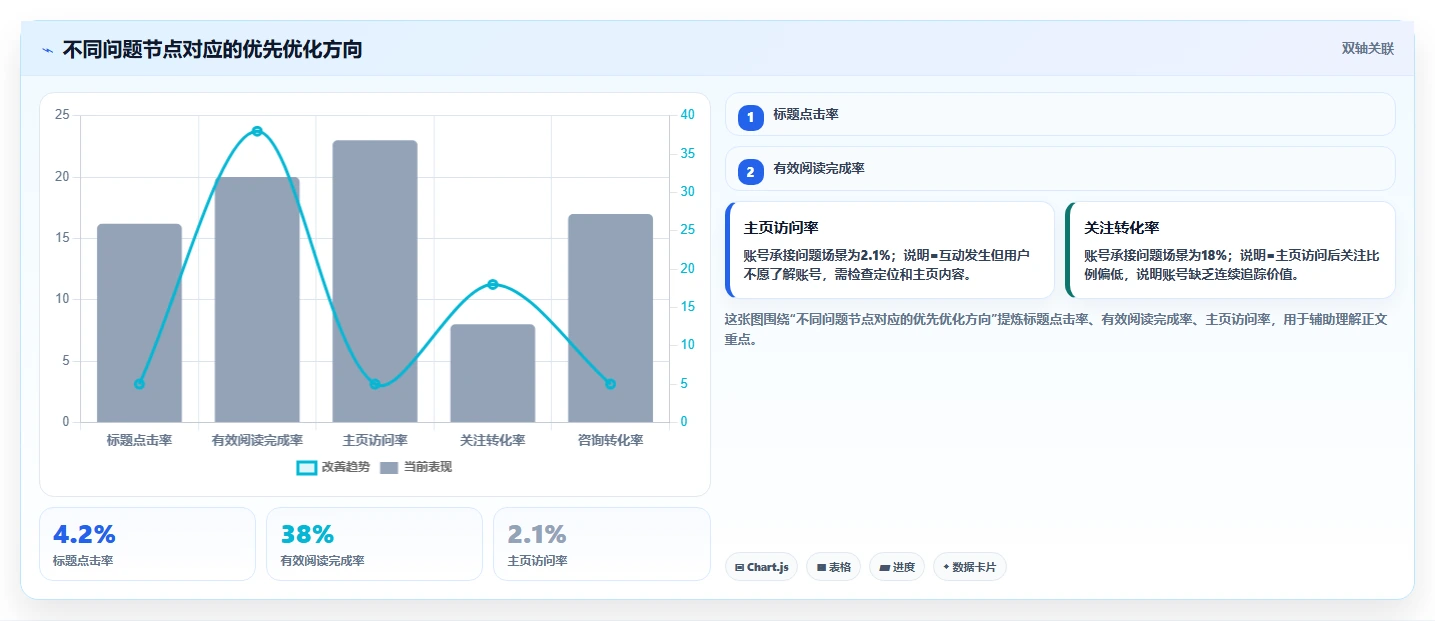The width and height of the screenshot is (1435, 621).
Task: Click the 咨询转化率 x-axis label
Action: pos(610,440)
